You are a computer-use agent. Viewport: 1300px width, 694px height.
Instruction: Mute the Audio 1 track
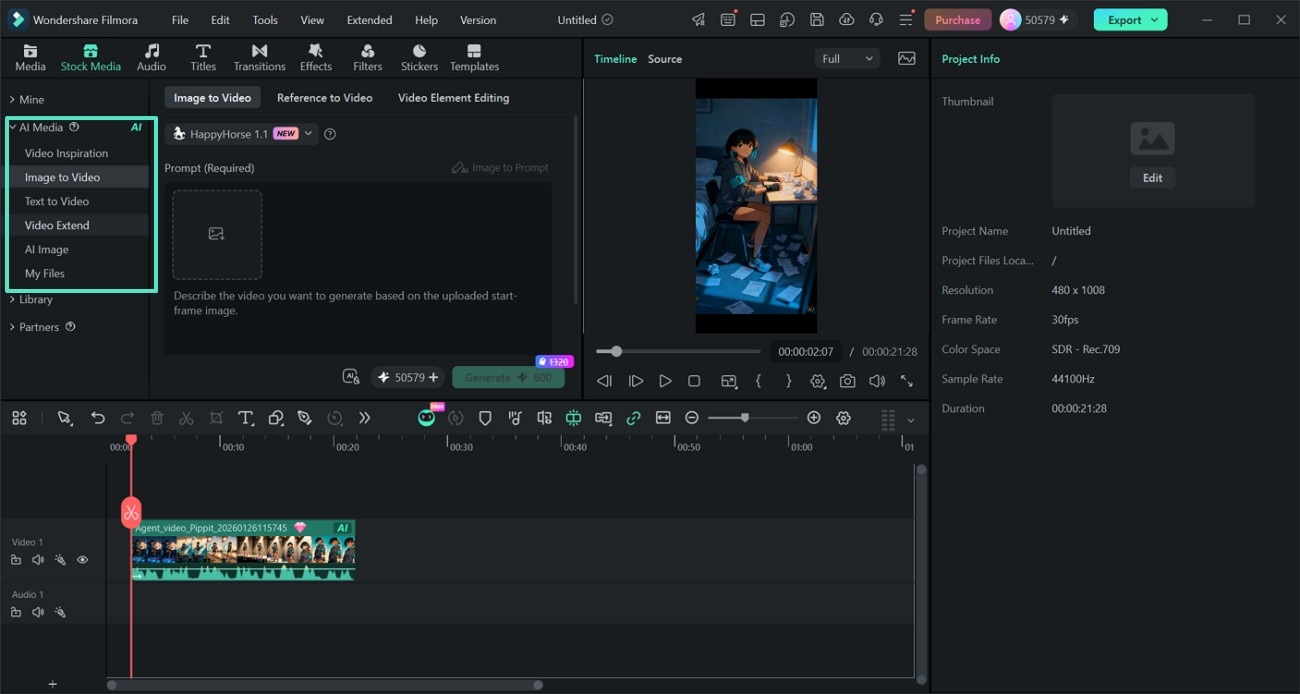tap(38, 612)
